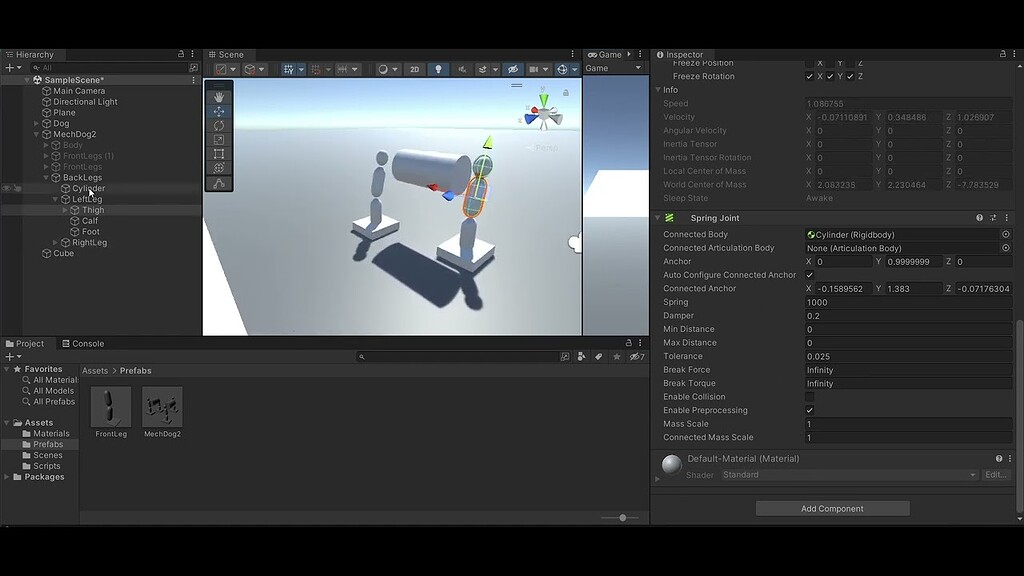Image resolution: width=1024 pixels, height=576 pixels.
Task: Disable Auto Configure Connected Anchor
Action: (810, 275)
